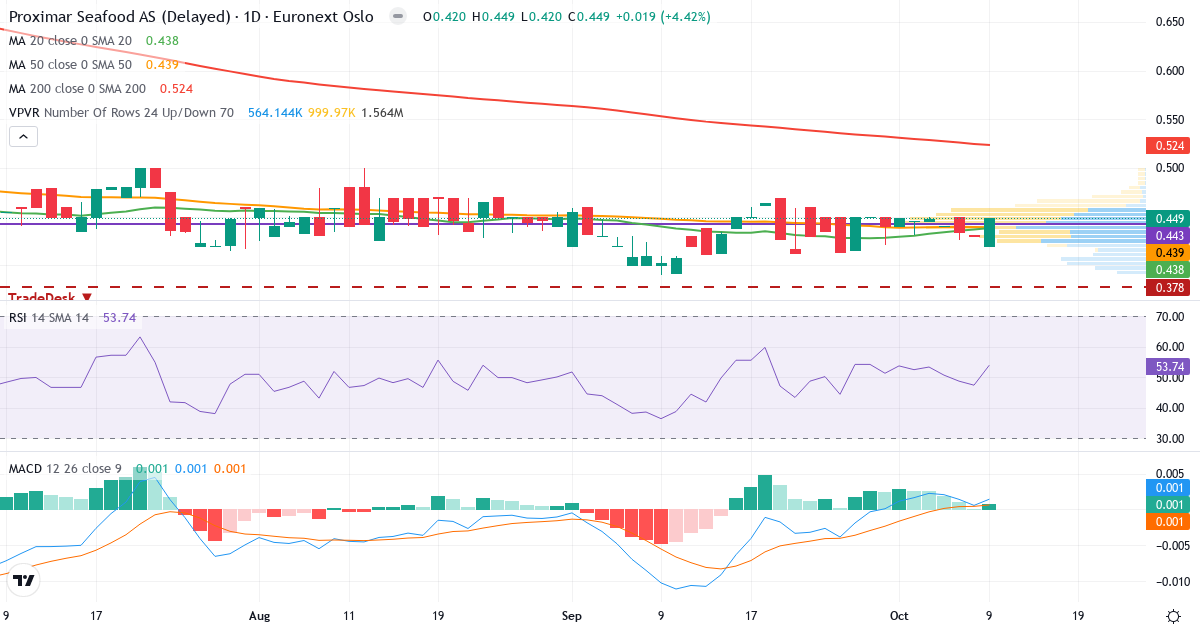Click the green 0.438 MA 20 axis label

pyautogui.click(x=1166, y=270)
